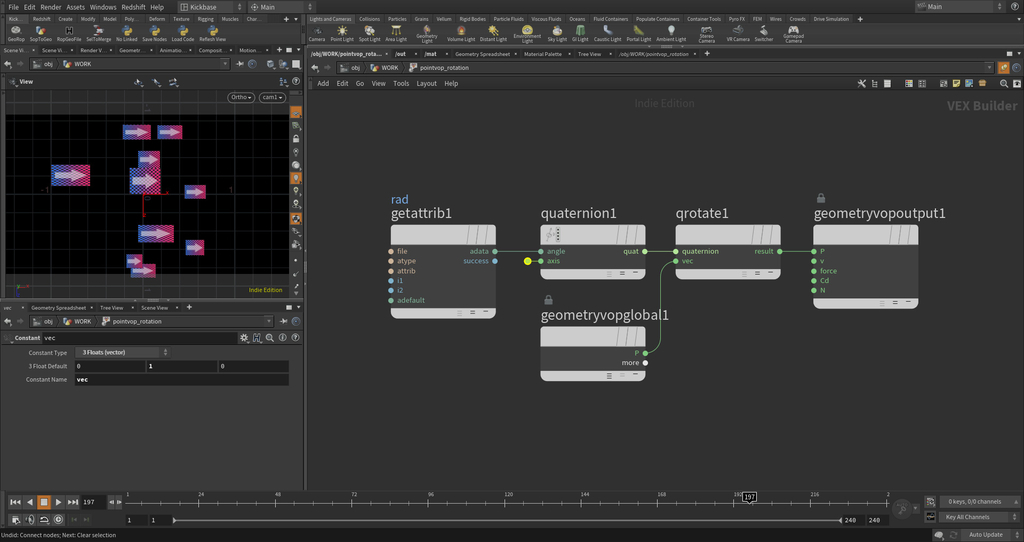Click the Stereo Camera shelf tool
The height and width of the screenshot is (542, 1024).
[x=707, y=34]
